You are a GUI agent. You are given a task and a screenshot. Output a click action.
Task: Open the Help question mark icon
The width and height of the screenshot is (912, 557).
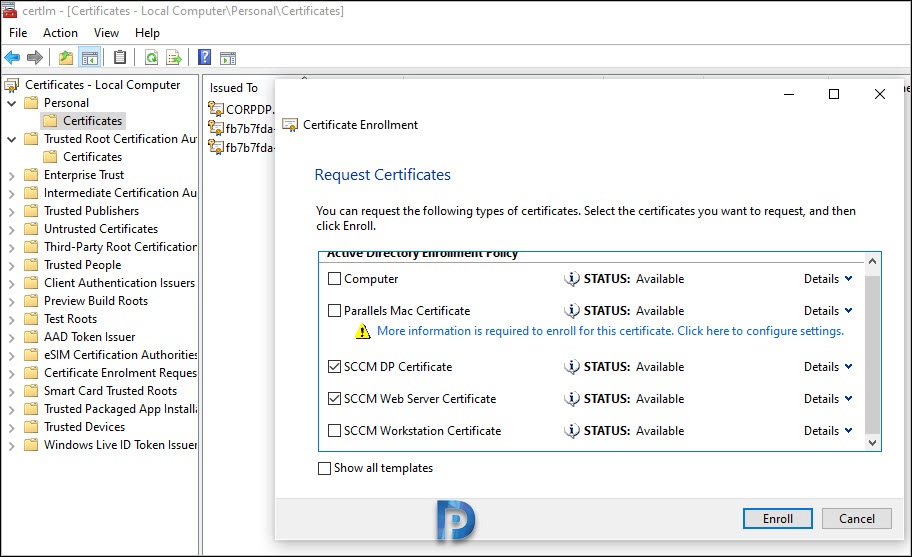[x=205, y=57]
